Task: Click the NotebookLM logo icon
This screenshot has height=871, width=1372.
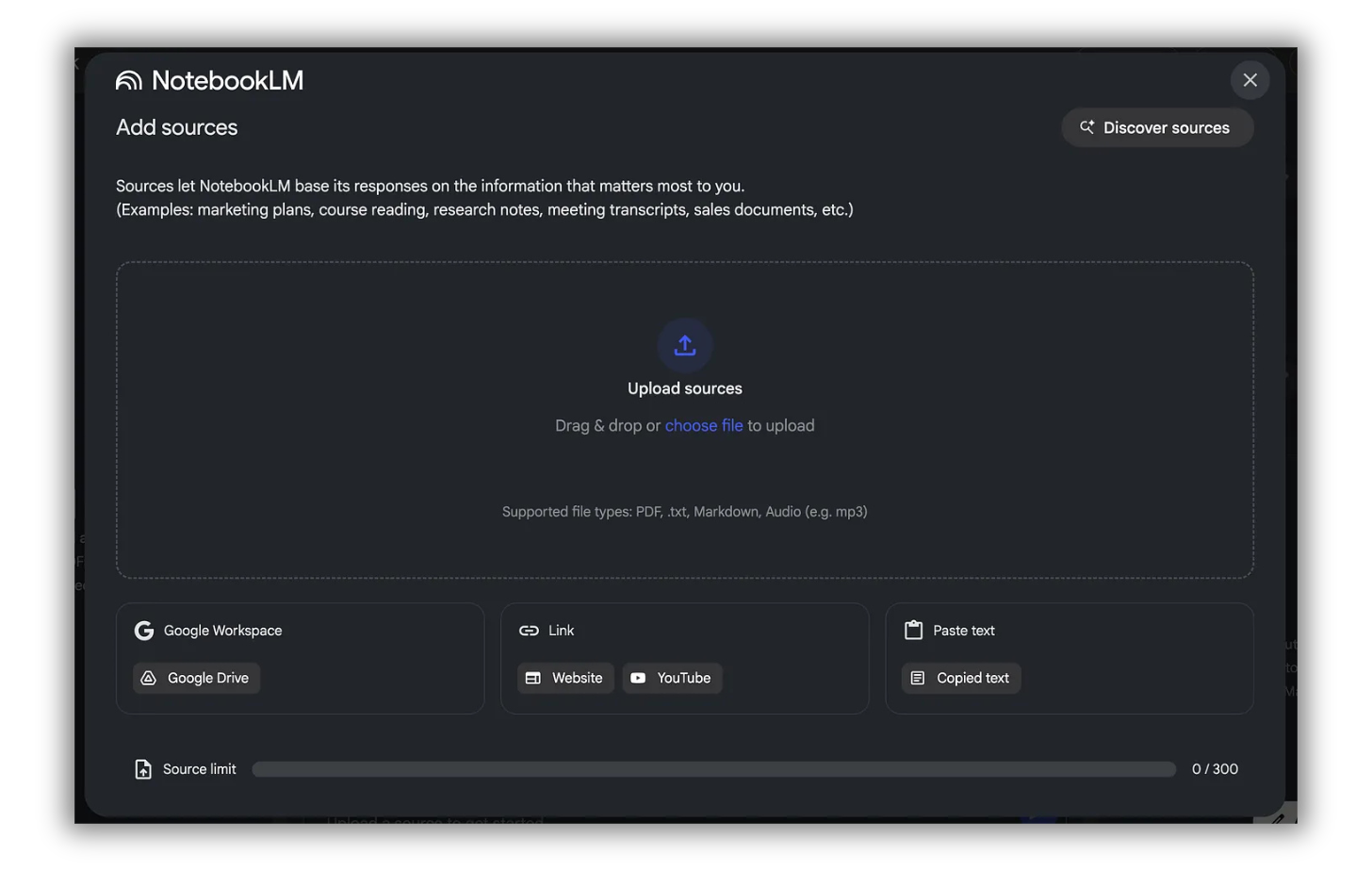Action: coord(129,81)
